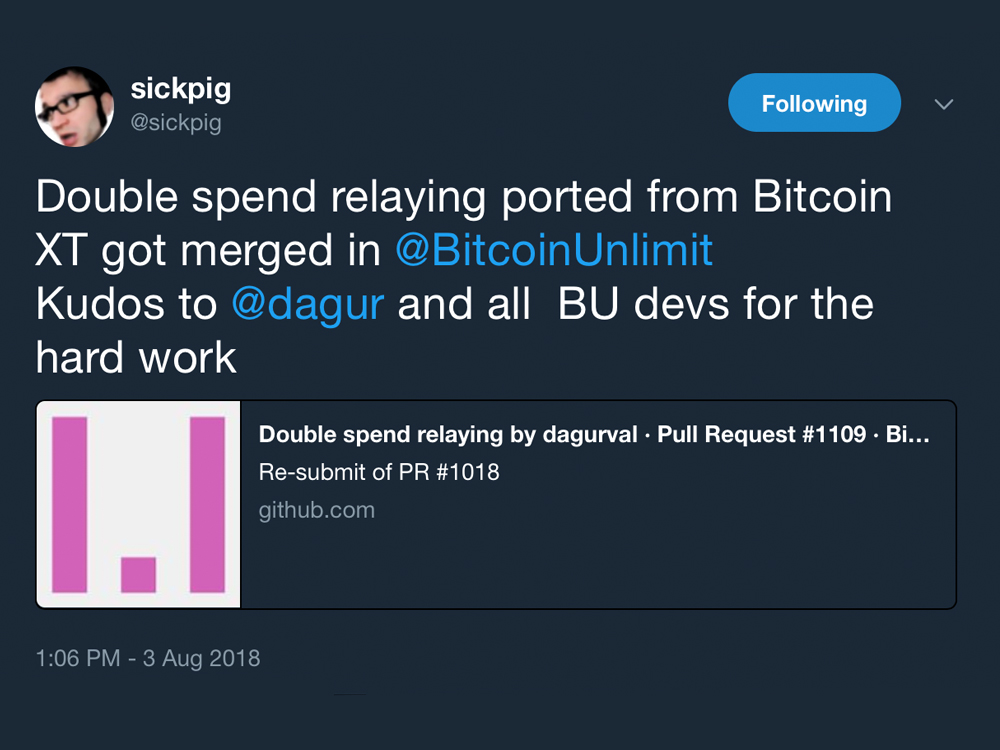Open the 'Double spend relaying by dagurval' card title

[x=448, y=435]
